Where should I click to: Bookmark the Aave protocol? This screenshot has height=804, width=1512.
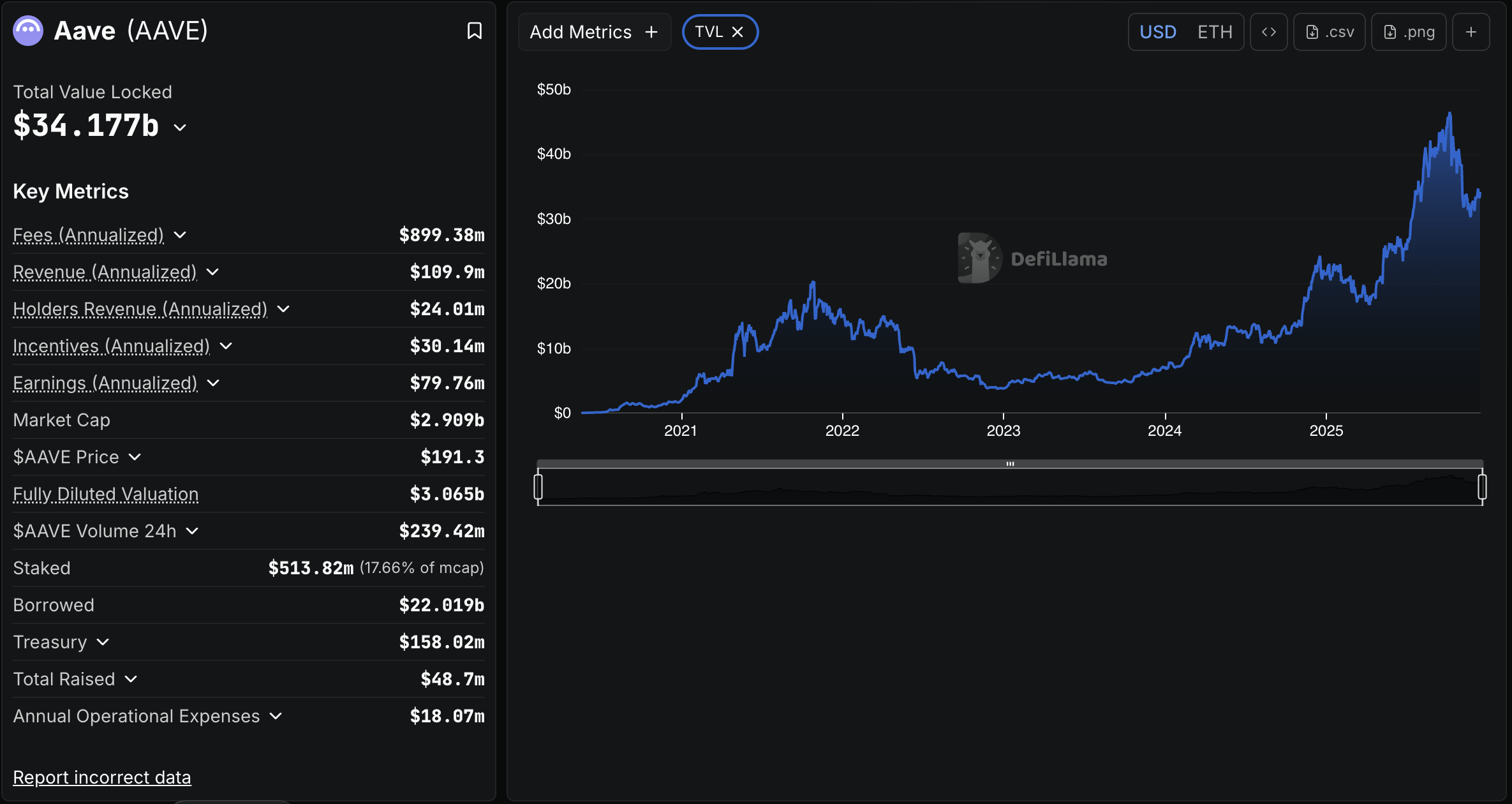pos(475,30)
